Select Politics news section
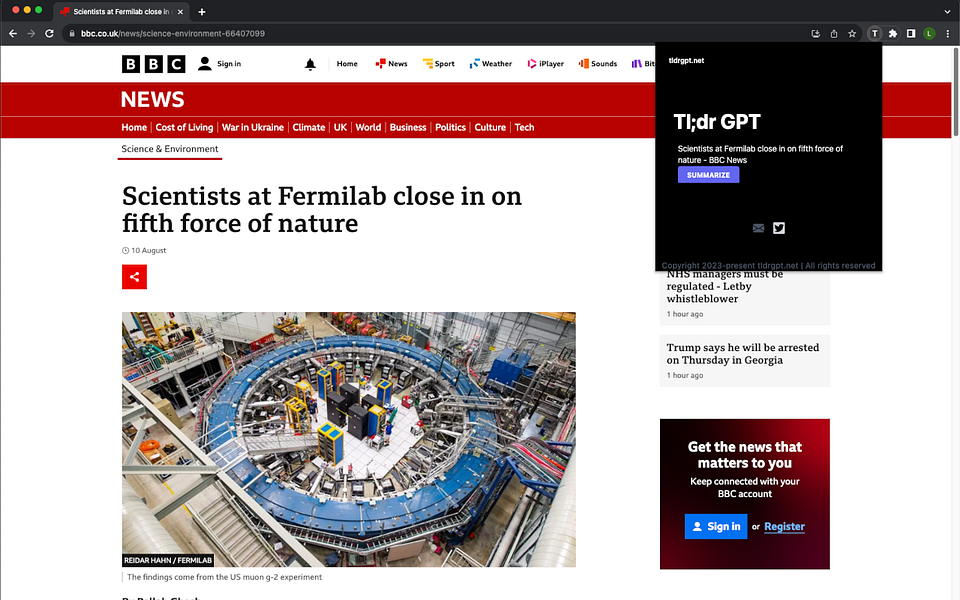The image size is (960, 600). point(451,127)
